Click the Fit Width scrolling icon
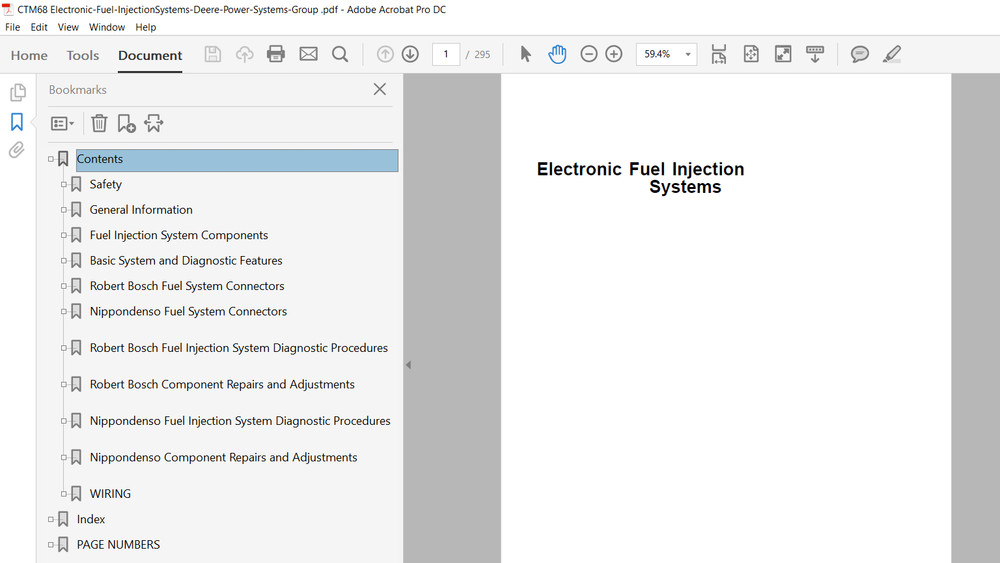 [719, 54]
